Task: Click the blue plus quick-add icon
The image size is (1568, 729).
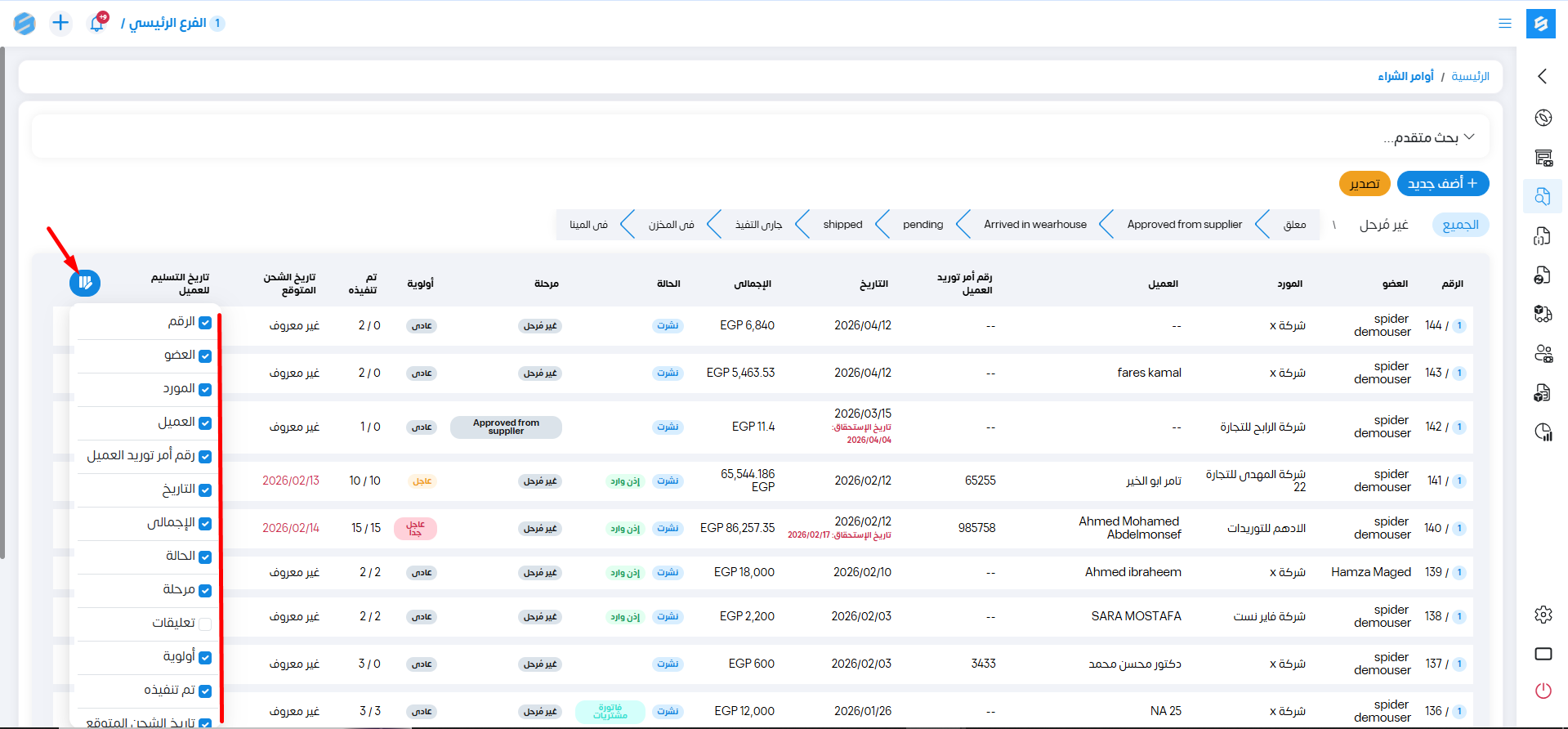Action: (x=60, y=23)
